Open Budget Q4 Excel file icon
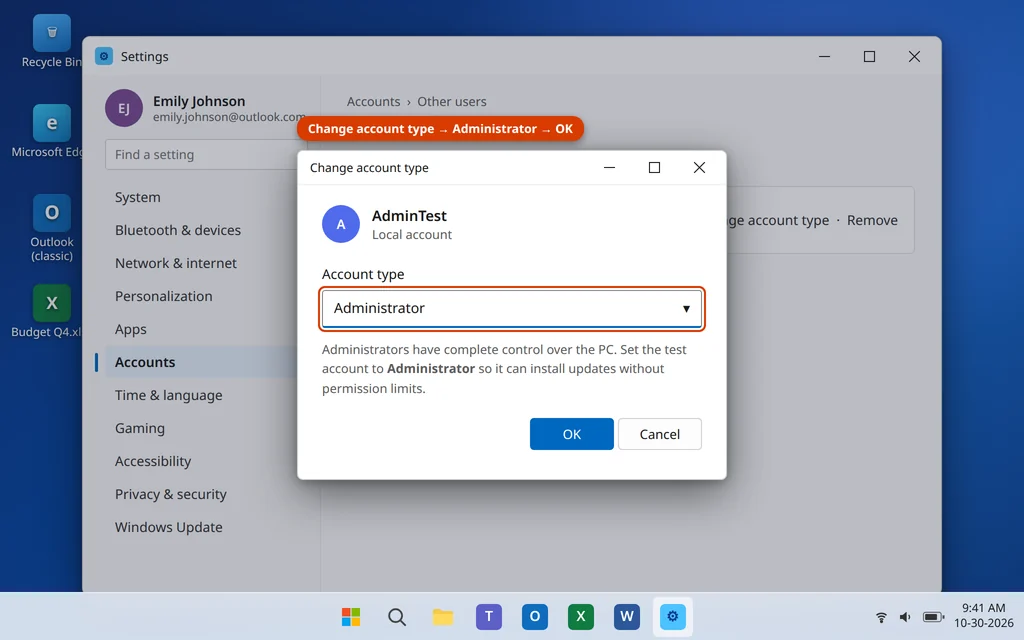Screen dimensions: 1024x640 point(52,311)
